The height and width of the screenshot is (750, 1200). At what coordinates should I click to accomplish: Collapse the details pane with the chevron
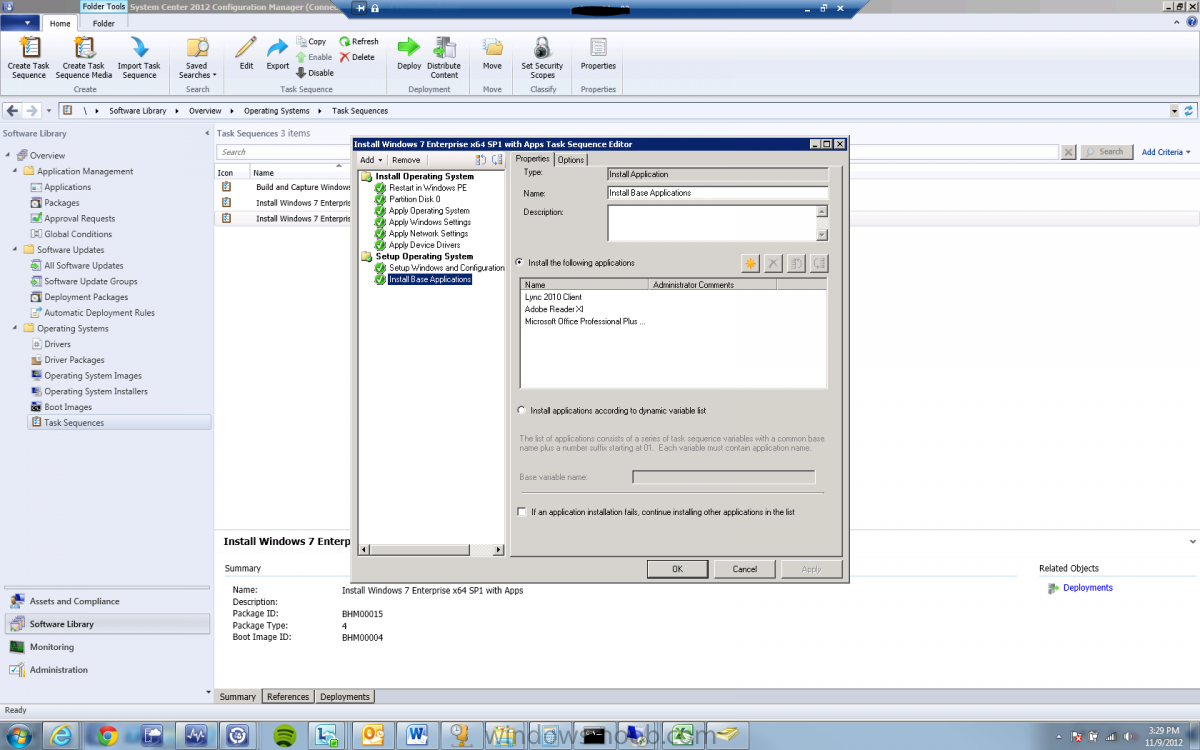[1193, 541]
